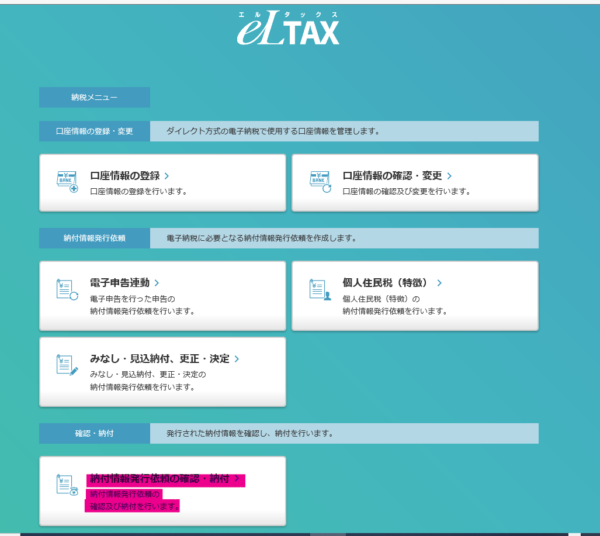Click the bank refresh icon on 口座情報の確認・変更

coord(320,181)
